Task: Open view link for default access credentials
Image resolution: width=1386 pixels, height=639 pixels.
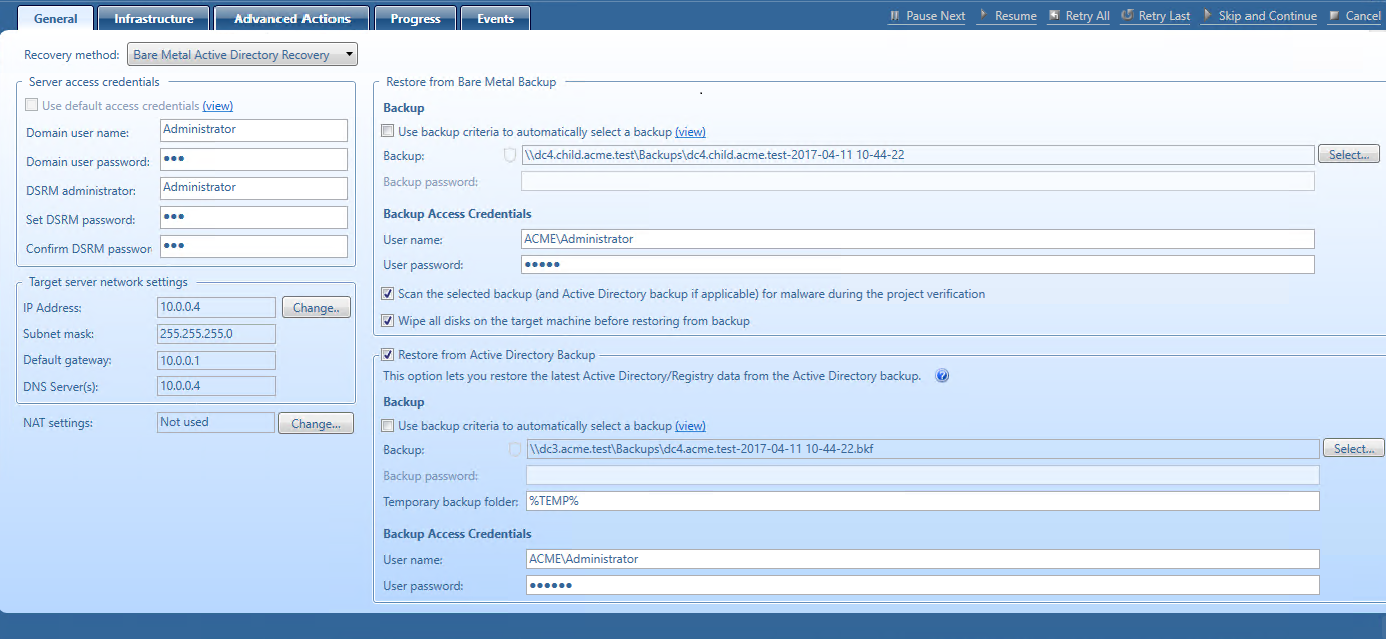Action: [x=217, y=105]
